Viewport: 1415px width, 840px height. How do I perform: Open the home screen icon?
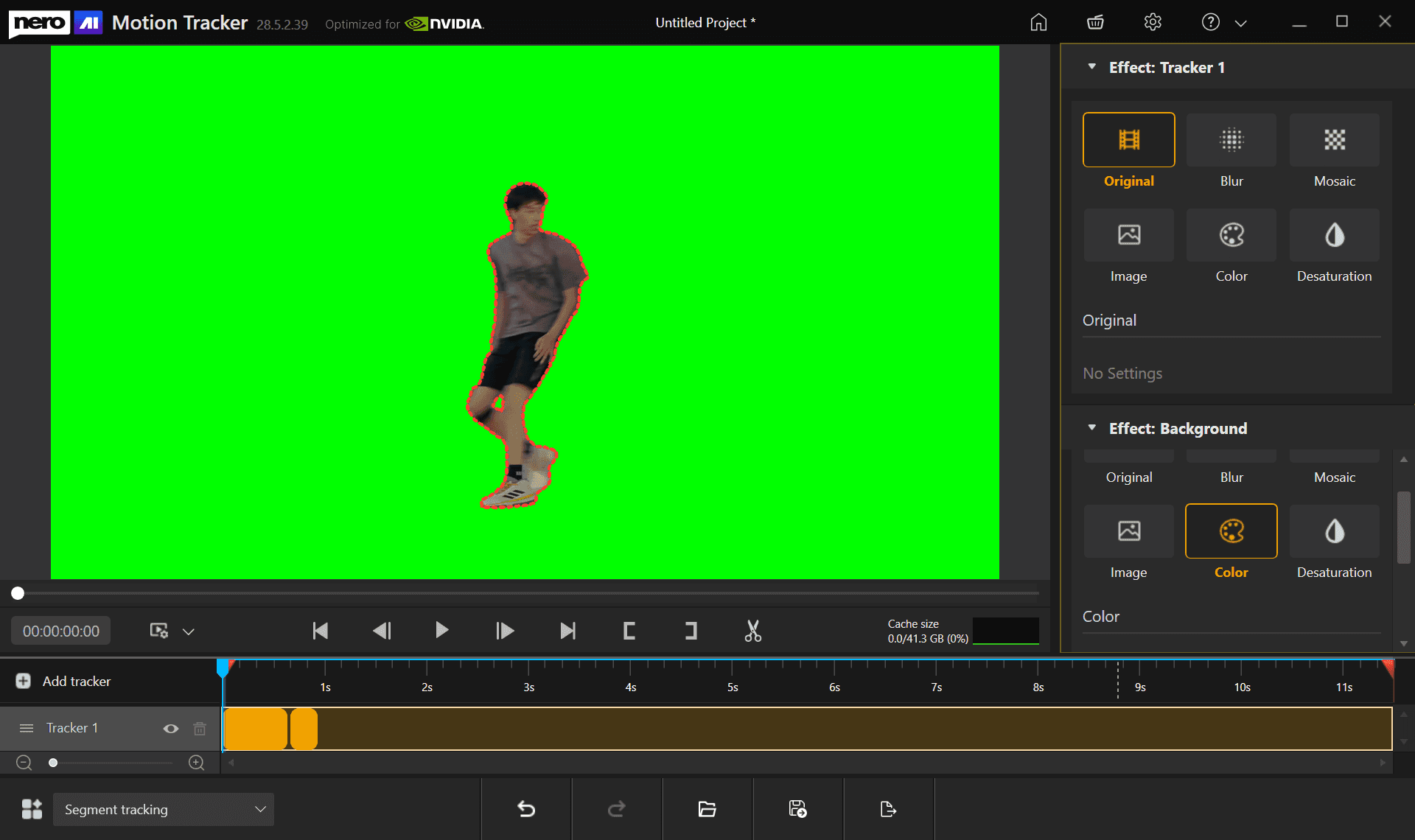coord(1038,23)
